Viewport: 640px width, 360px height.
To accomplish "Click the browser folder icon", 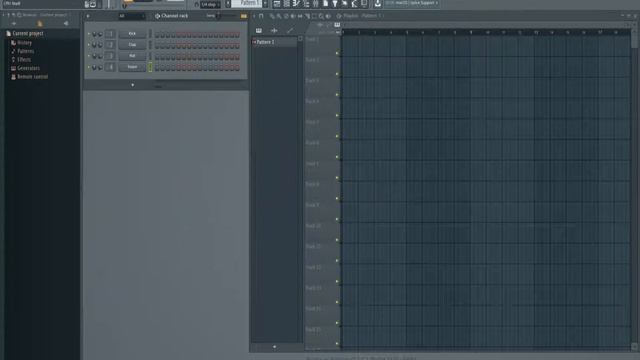I will [40, 24].
